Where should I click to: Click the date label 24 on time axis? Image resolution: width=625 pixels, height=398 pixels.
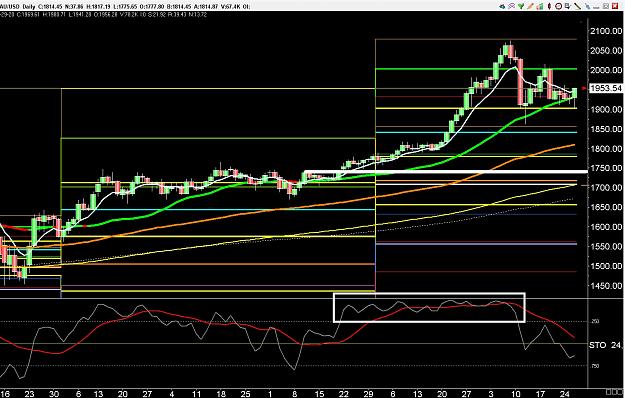pyautogui.click(x=565, y=394)
